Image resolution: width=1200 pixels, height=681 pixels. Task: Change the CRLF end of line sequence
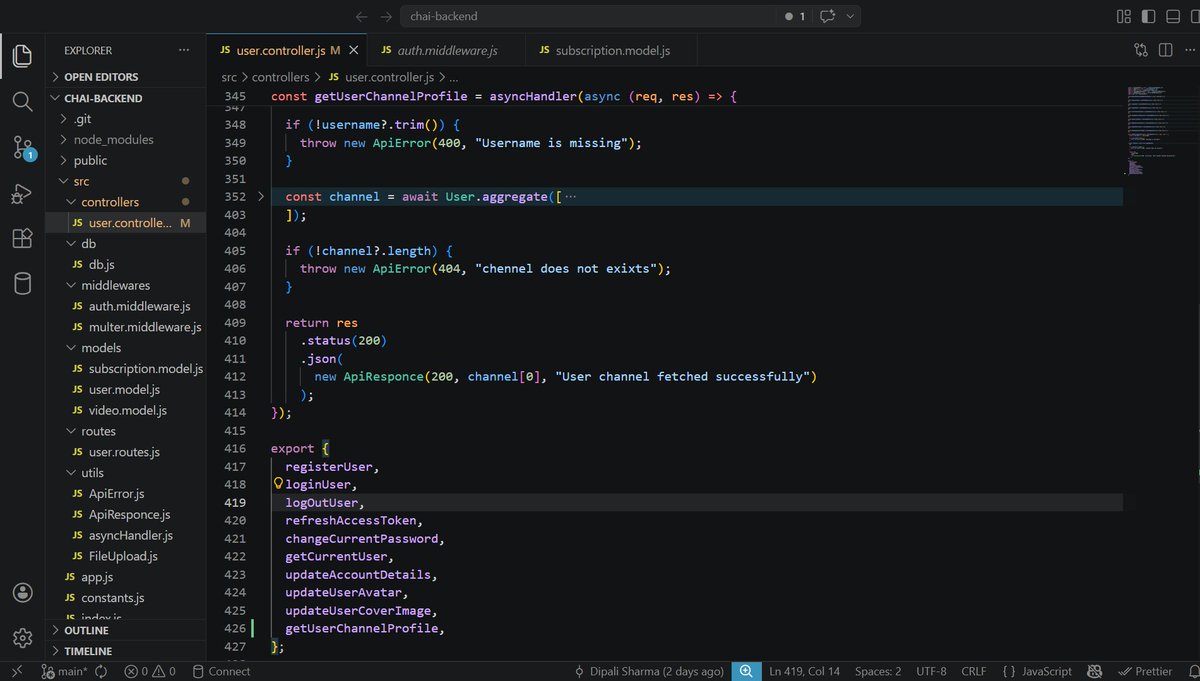(x=974, y=671)
